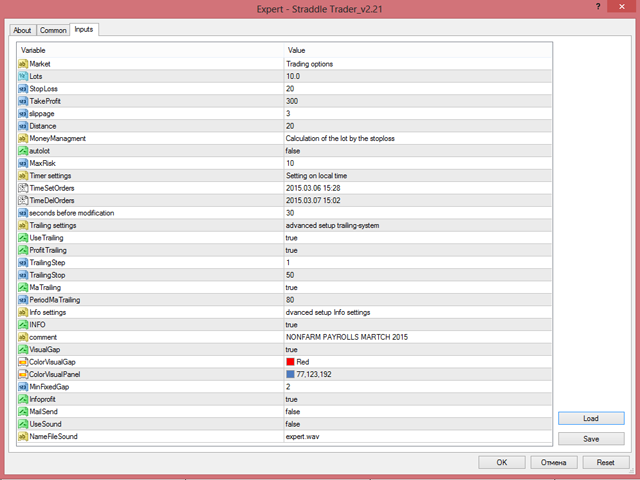Click the Load button
The width and height of the screenshot is (640, 480).
591,418
